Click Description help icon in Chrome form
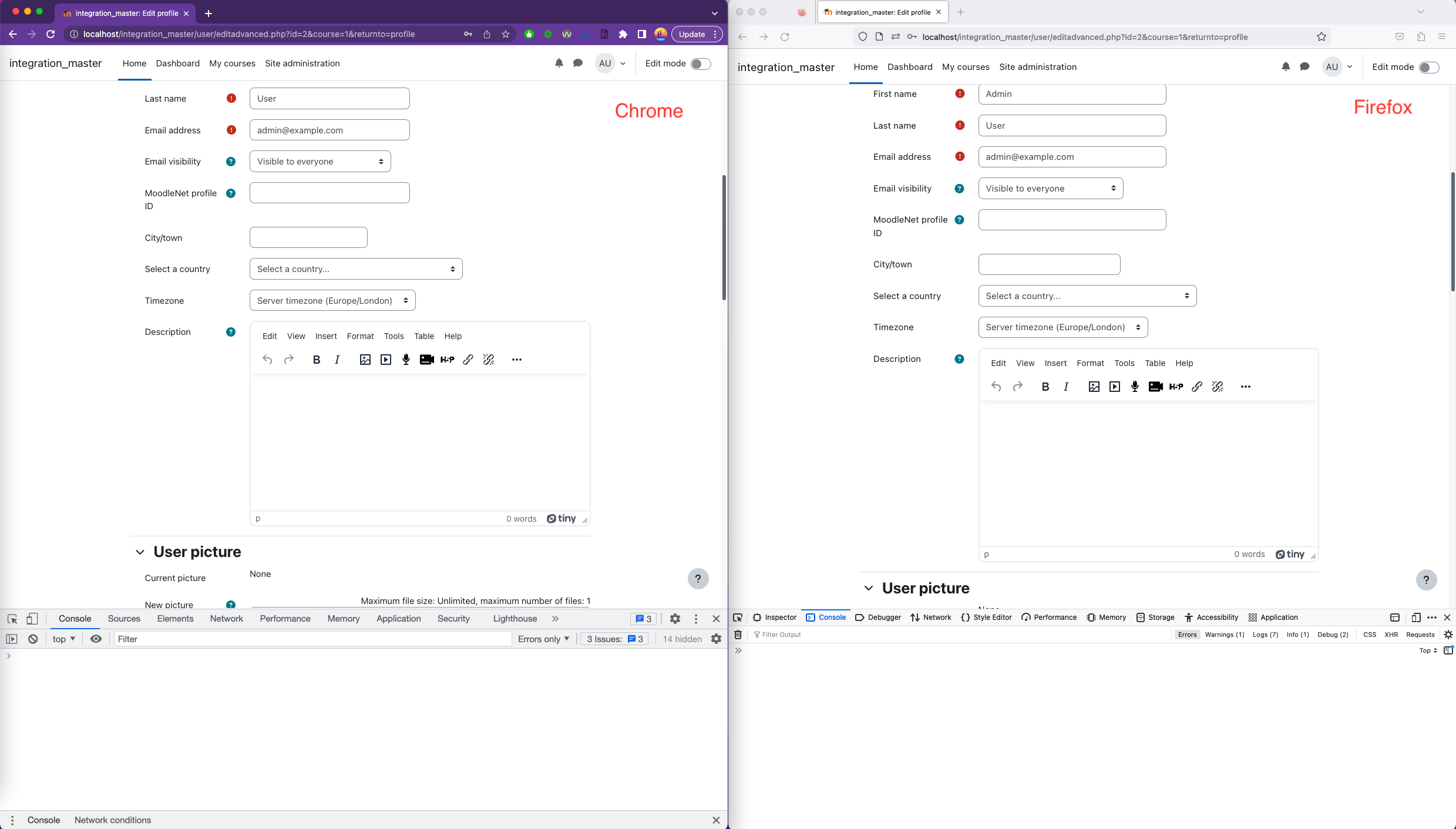This screenshot has height=829, width=1456. [231, 332]
